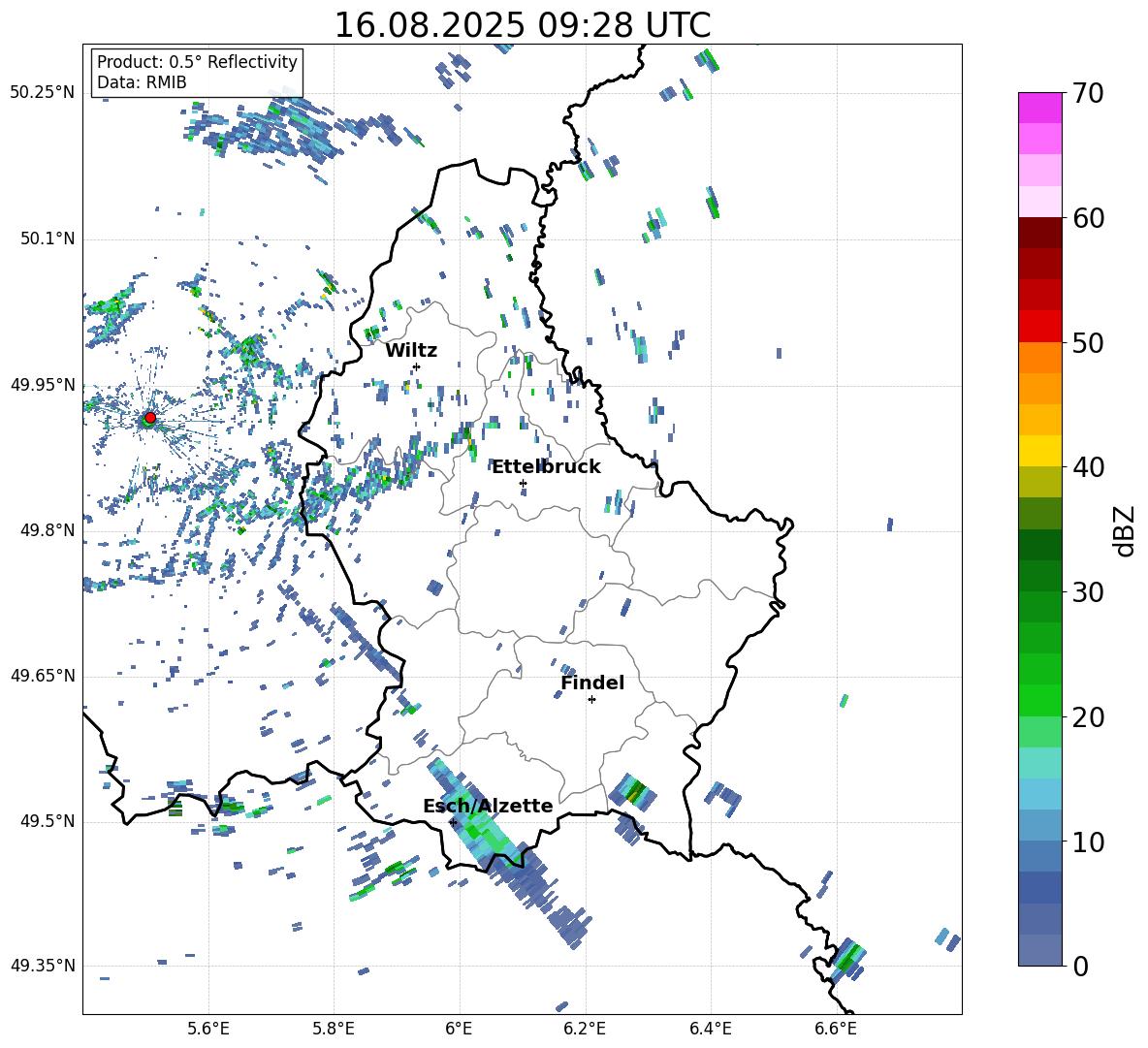Click the 49.35°N latitude label
Viewport: 1148px width, 1048px height.
pyautogui.click(x=42, y=966)
